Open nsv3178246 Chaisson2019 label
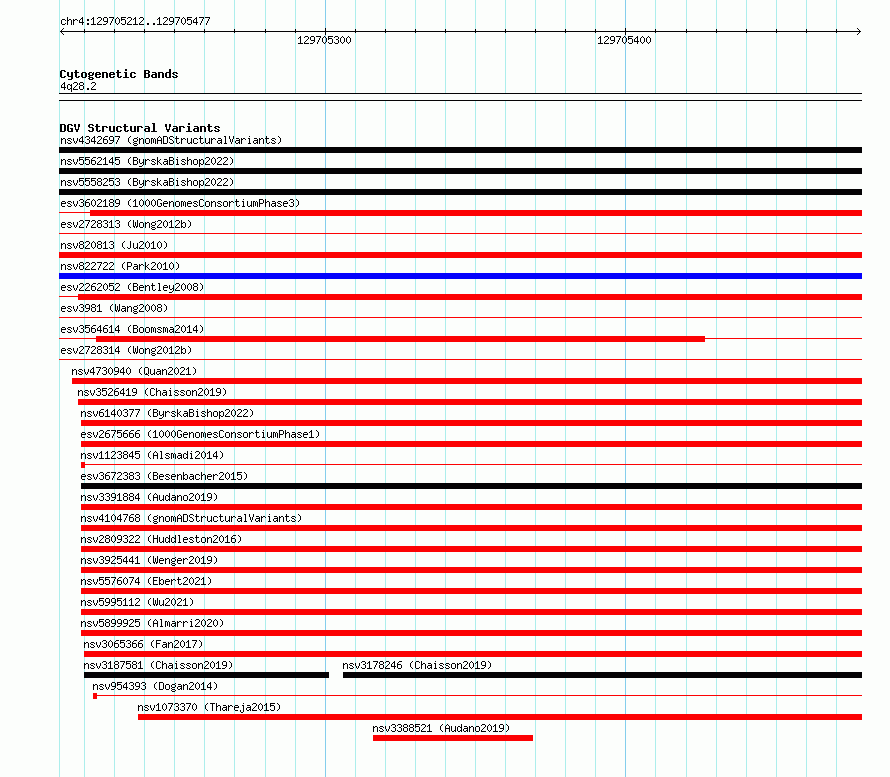Viewport: 890px width, 777px height. coord(417,665)
